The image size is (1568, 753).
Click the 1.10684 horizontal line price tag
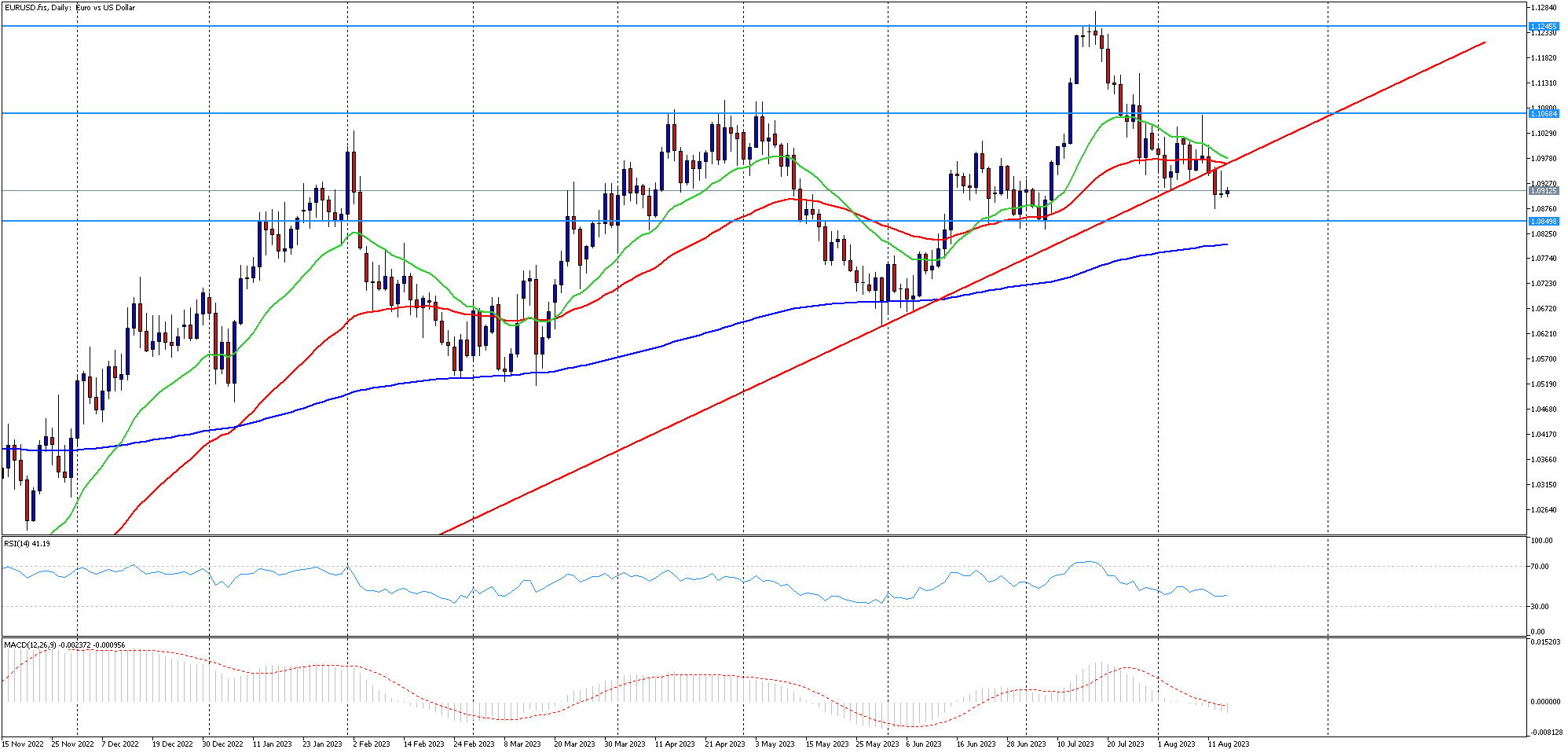coord(1544,114)
